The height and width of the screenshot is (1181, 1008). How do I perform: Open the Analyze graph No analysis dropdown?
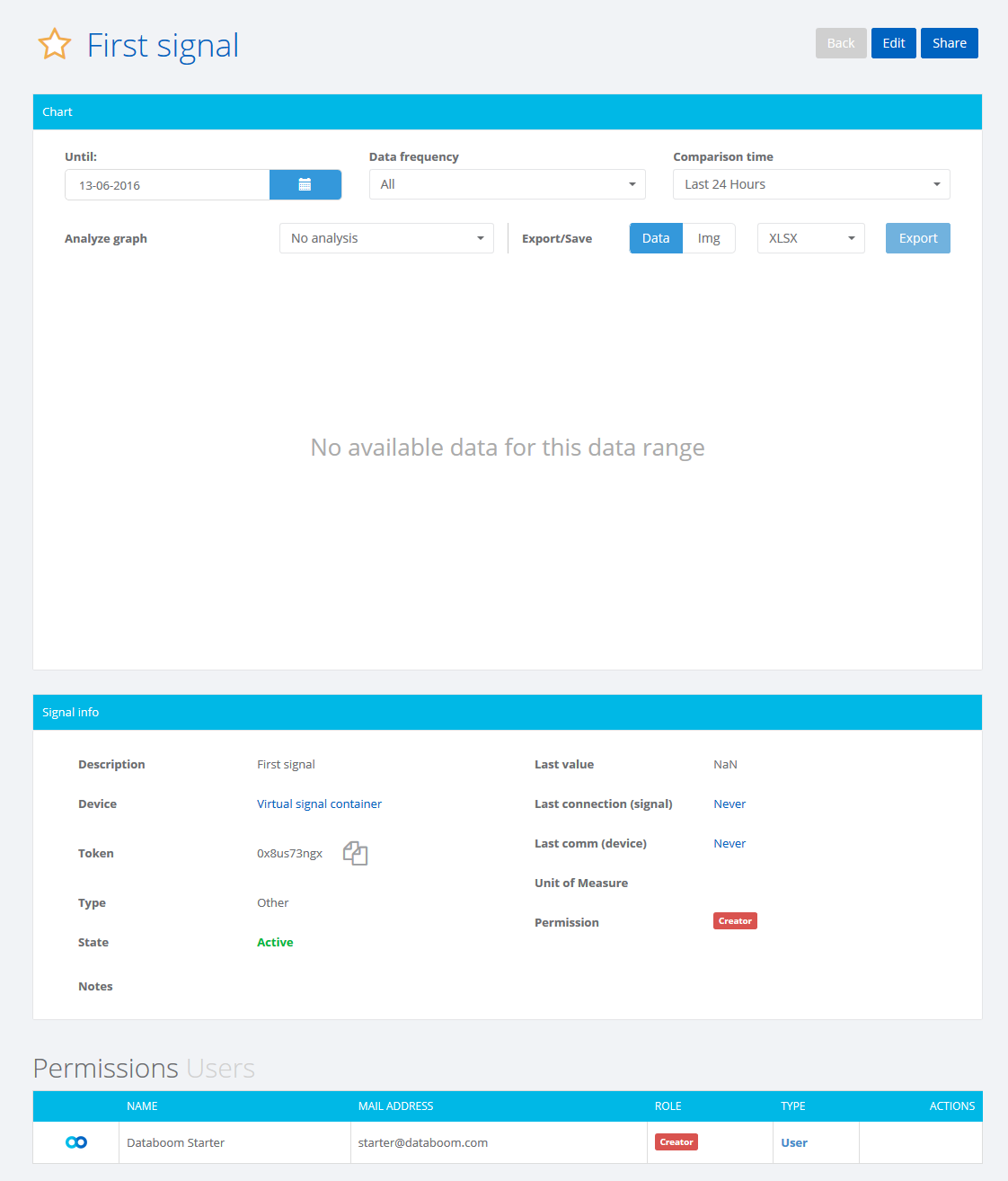coord(386,238)
